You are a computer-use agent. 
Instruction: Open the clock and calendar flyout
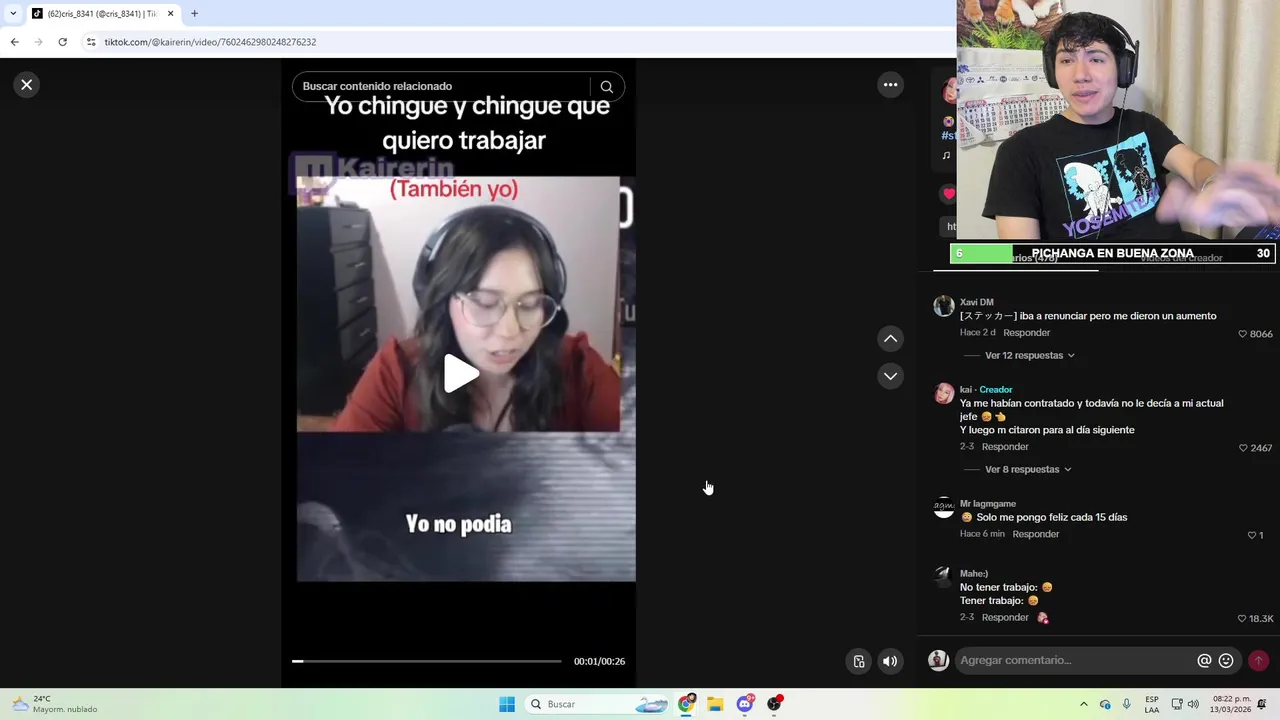pos(1230,704)
